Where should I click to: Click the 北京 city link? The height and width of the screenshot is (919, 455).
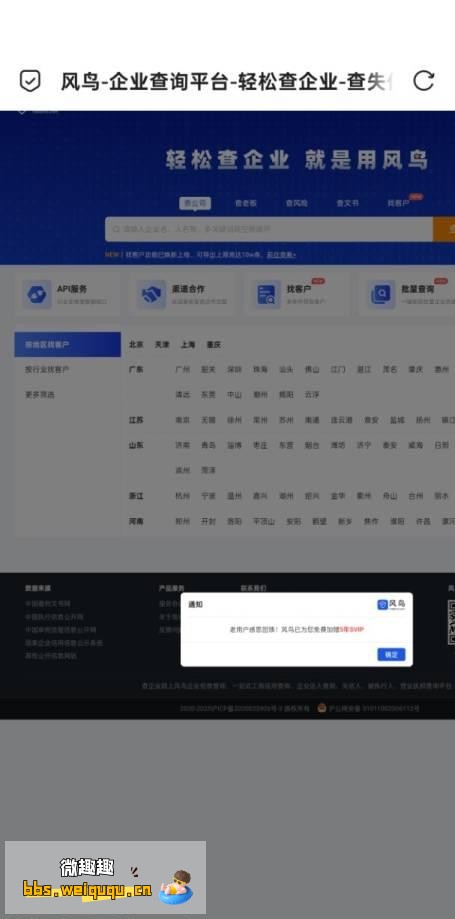136,345
